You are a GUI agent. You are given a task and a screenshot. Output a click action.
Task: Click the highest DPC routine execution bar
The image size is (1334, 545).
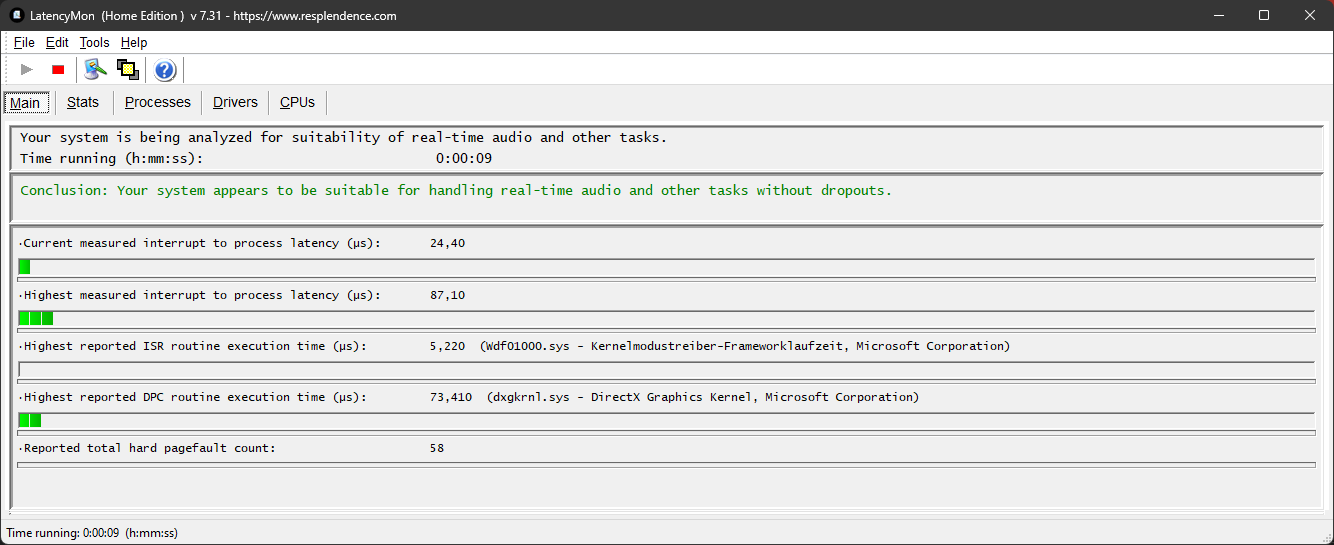pyautogui.click(x=666, y=420)
